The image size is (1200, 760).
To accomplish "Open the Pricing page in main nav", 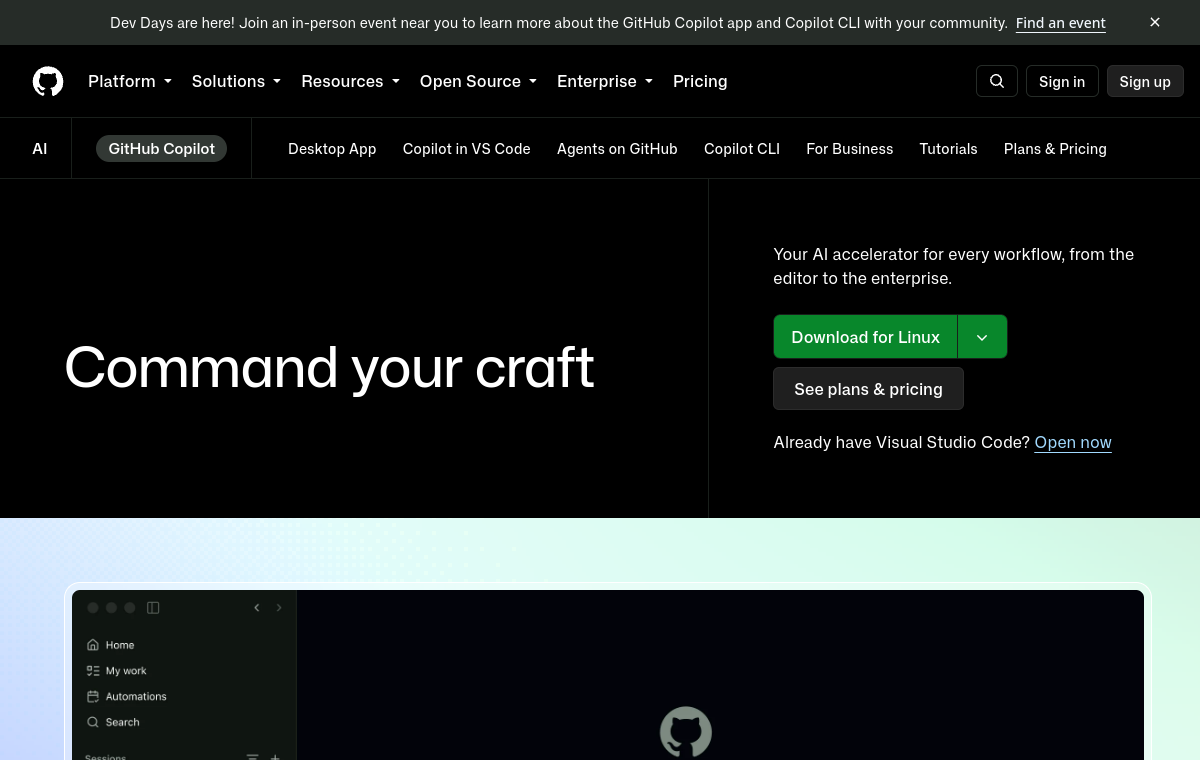I will coord(700,81).
